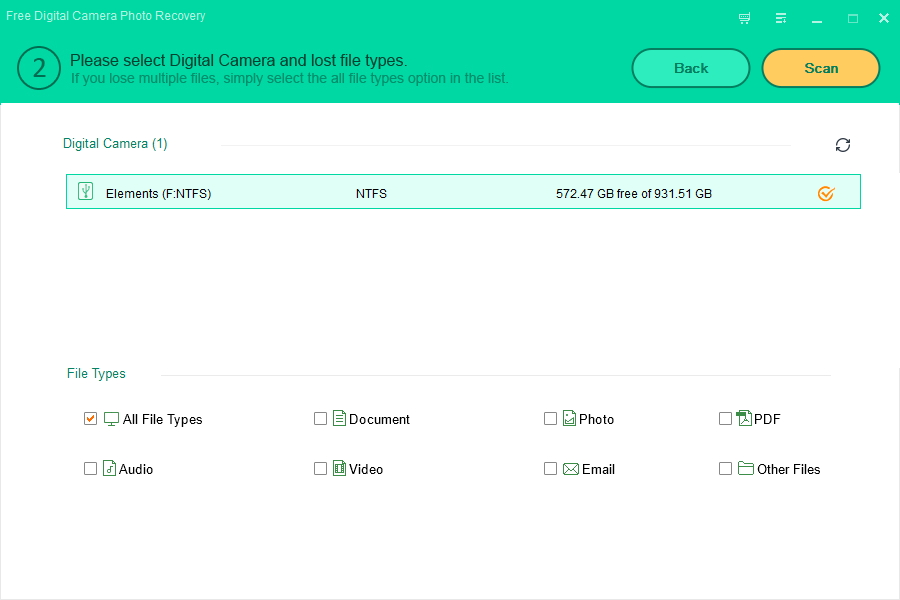Enable the Photo checkbox
The image size is (900, 600).
coord(550,419)
